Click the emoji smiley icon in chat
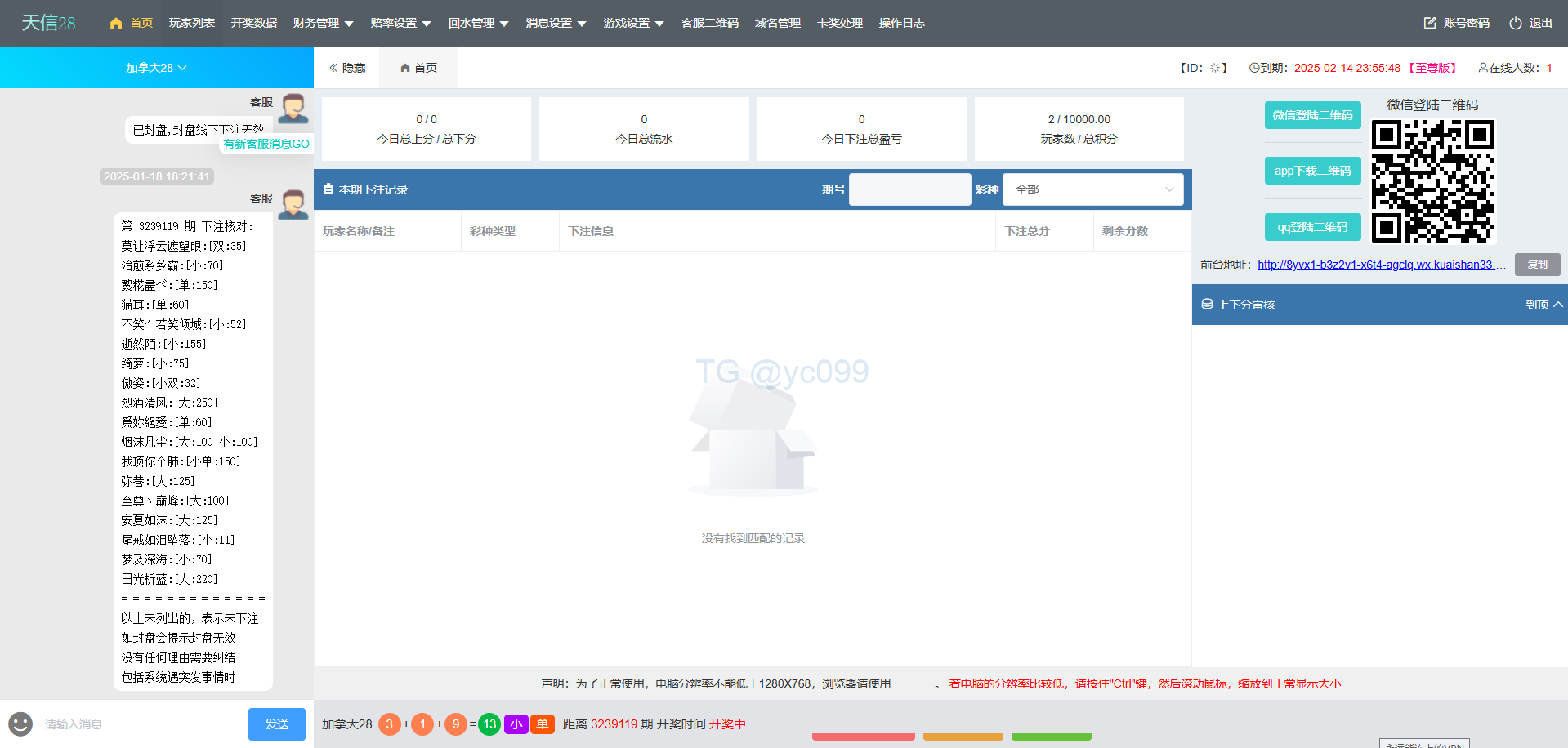This screenshot has width=1568, height=748. click(x=20, y=724)
